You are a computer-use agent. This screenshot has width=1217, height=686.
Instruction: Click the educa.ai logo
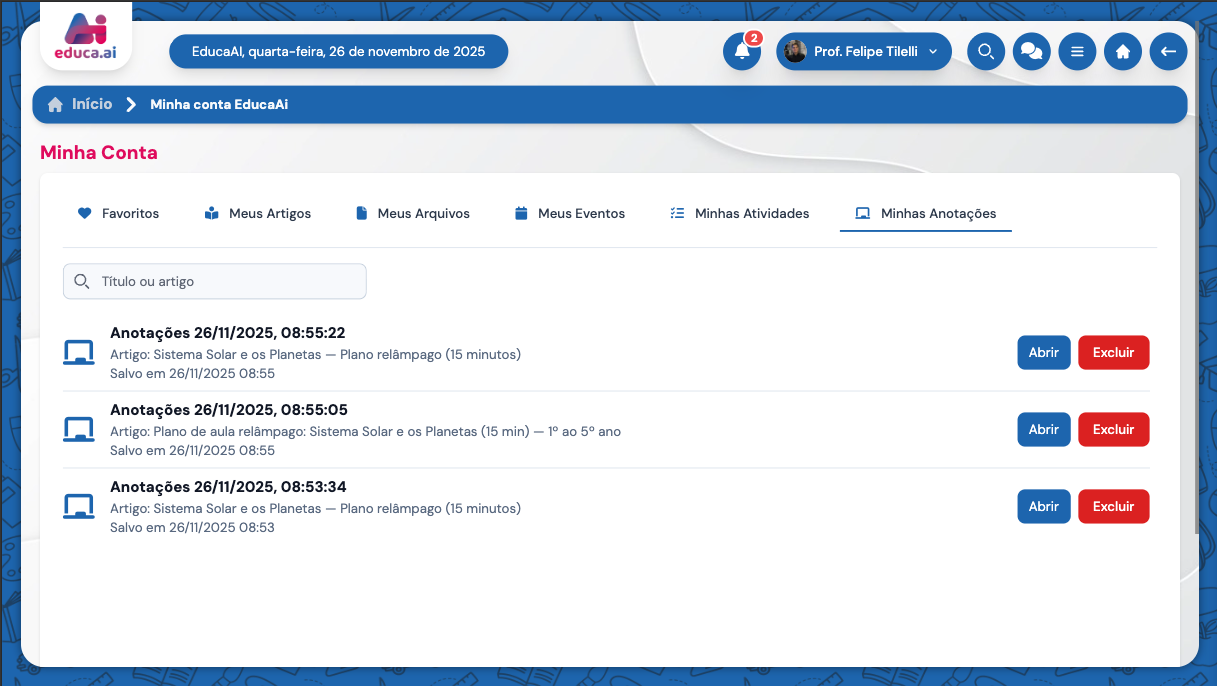[85, 40]
